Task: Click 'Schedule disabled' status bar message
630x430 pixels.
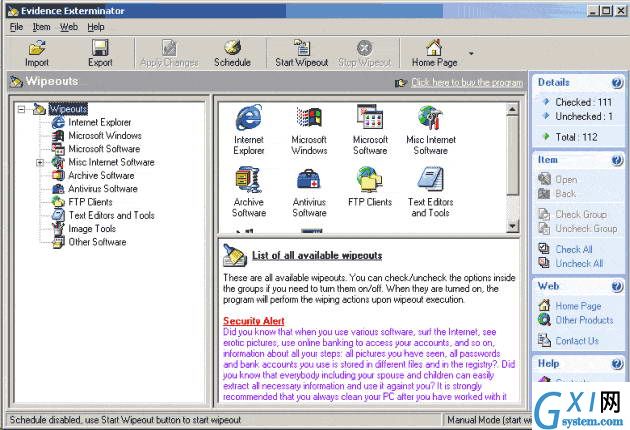Action: click(125, 420)
